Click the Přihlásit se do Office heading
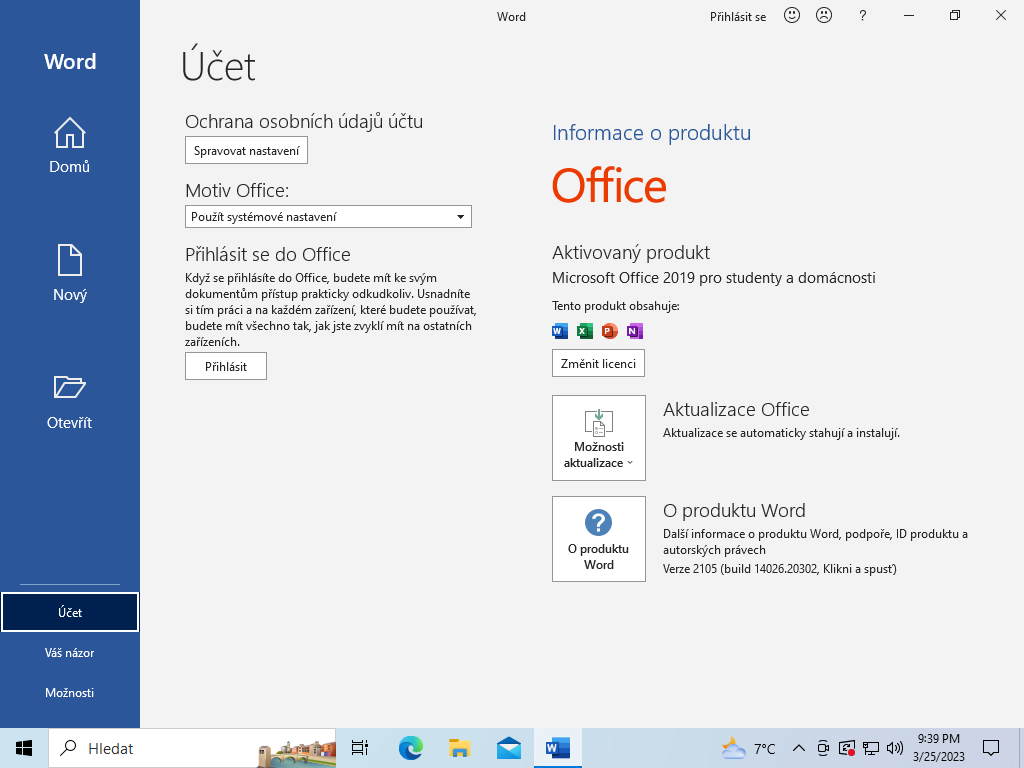 (268, 254)
